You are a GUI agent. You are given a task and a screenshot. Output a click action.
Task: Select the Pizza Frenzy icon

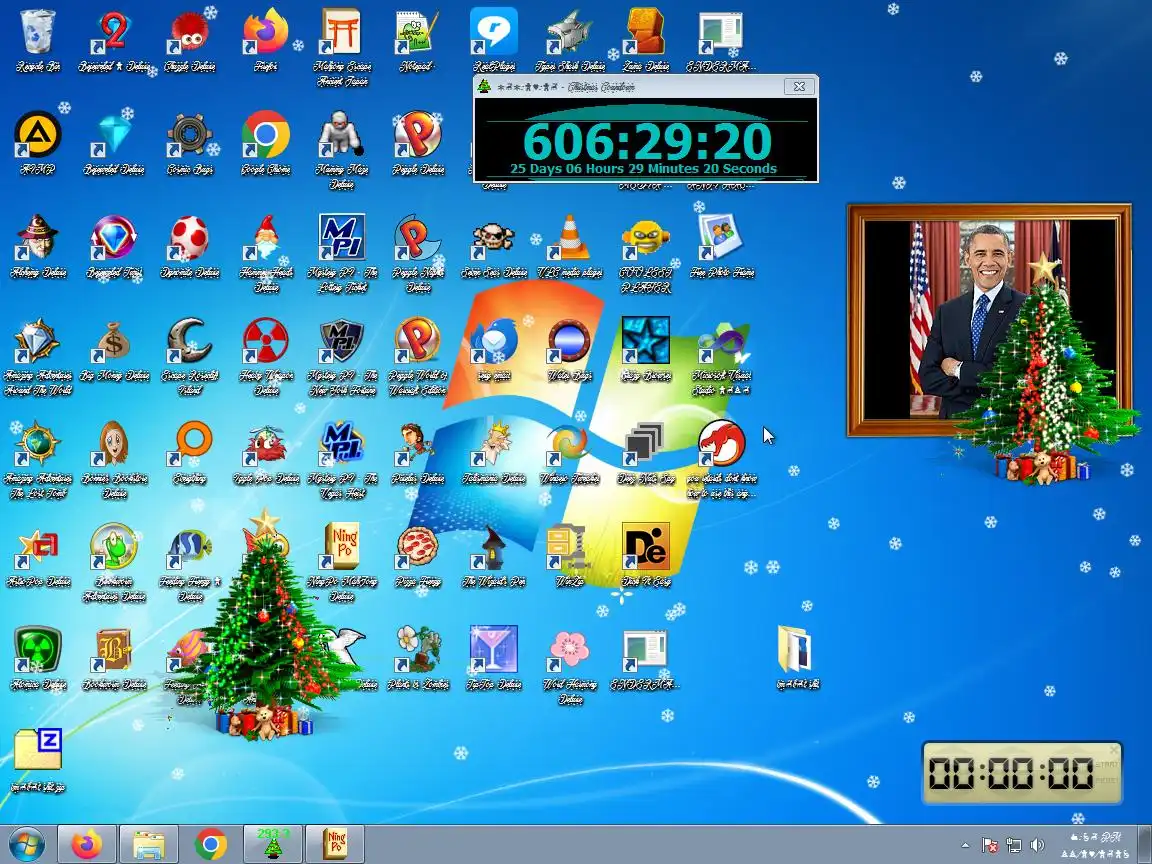[417, 547]
